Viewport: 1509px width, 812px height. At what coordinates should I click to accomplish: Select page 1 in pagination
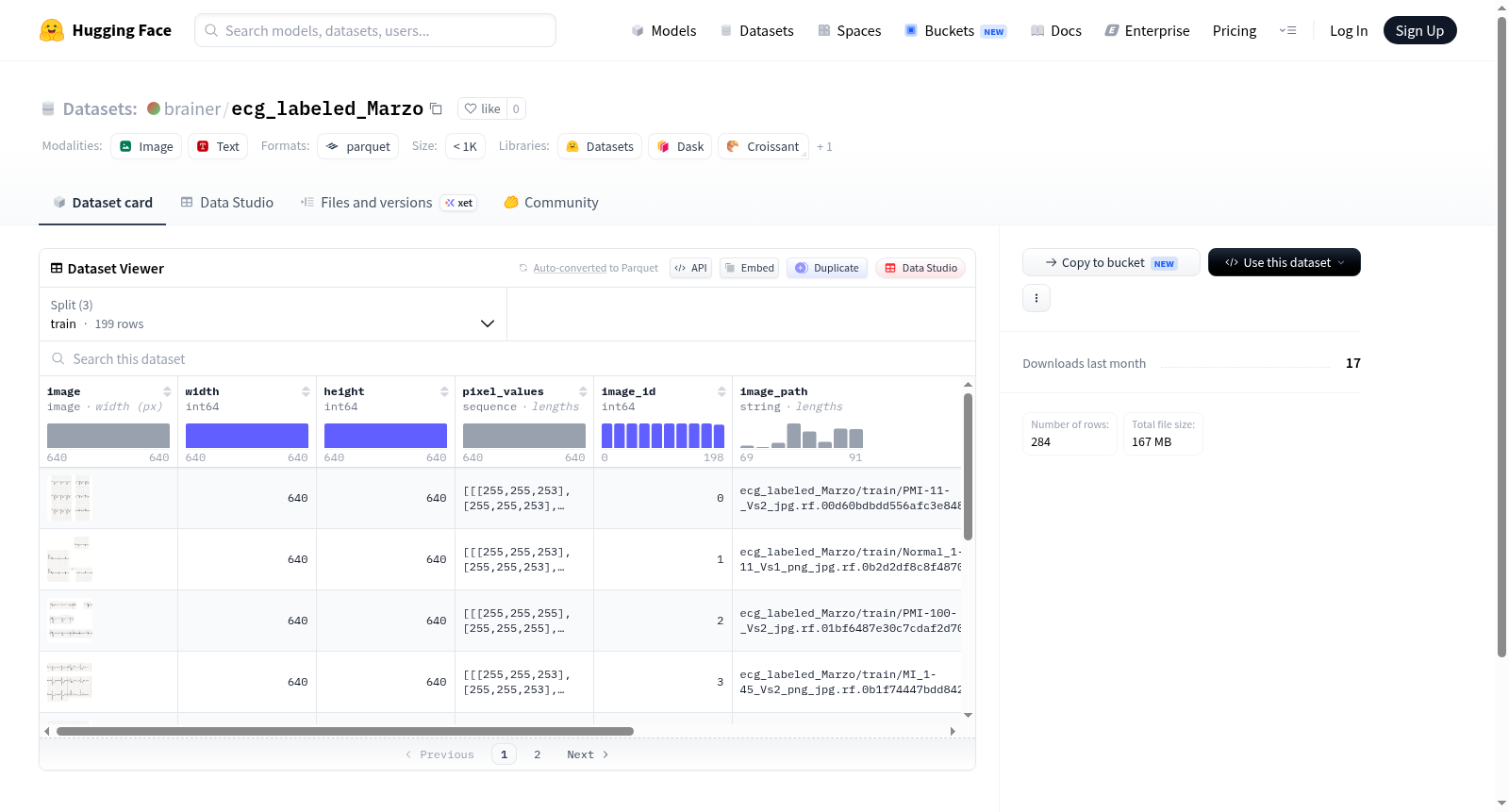504,754
